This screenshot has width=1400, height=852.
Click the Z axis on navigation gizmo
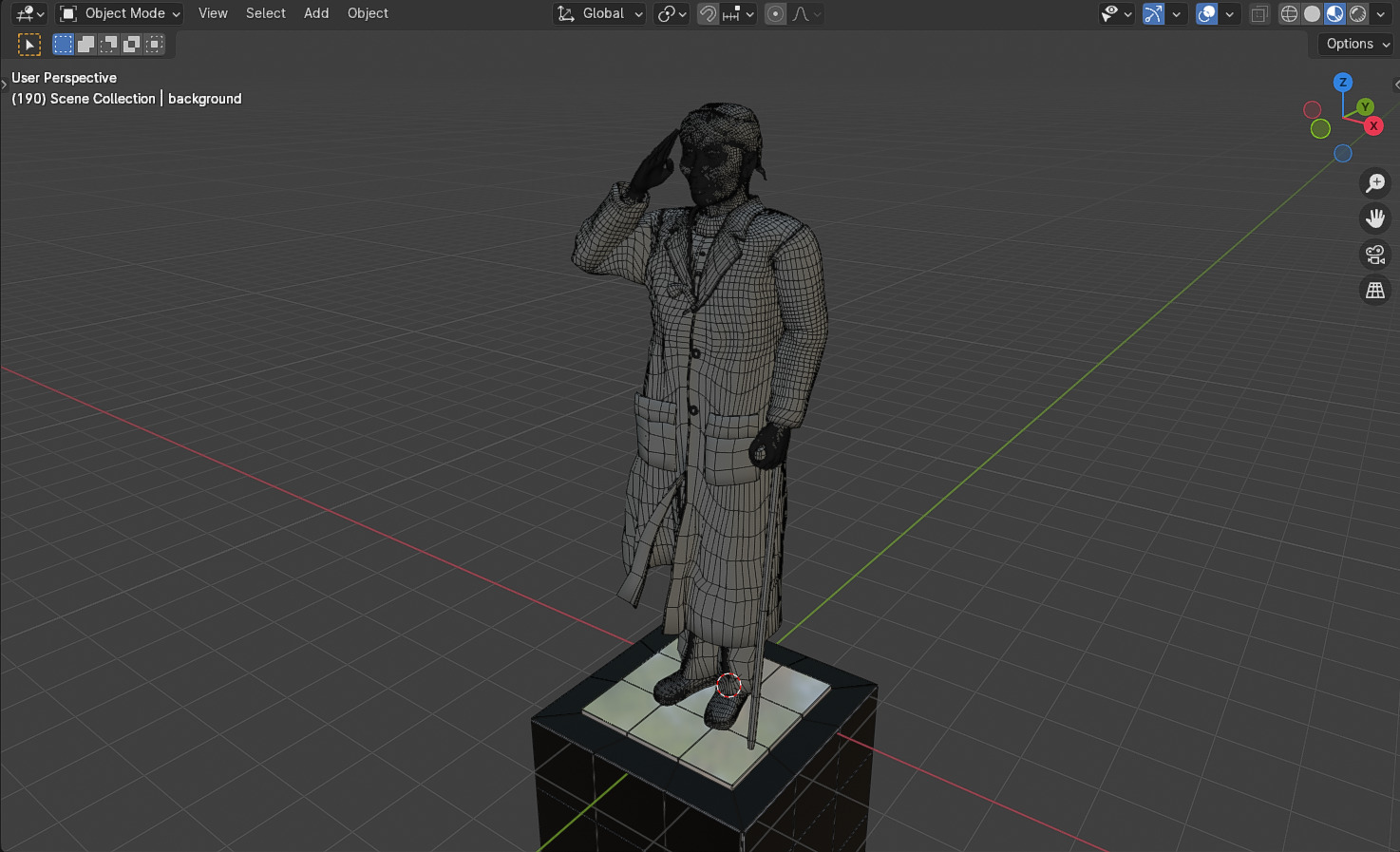pos(1342,83)
